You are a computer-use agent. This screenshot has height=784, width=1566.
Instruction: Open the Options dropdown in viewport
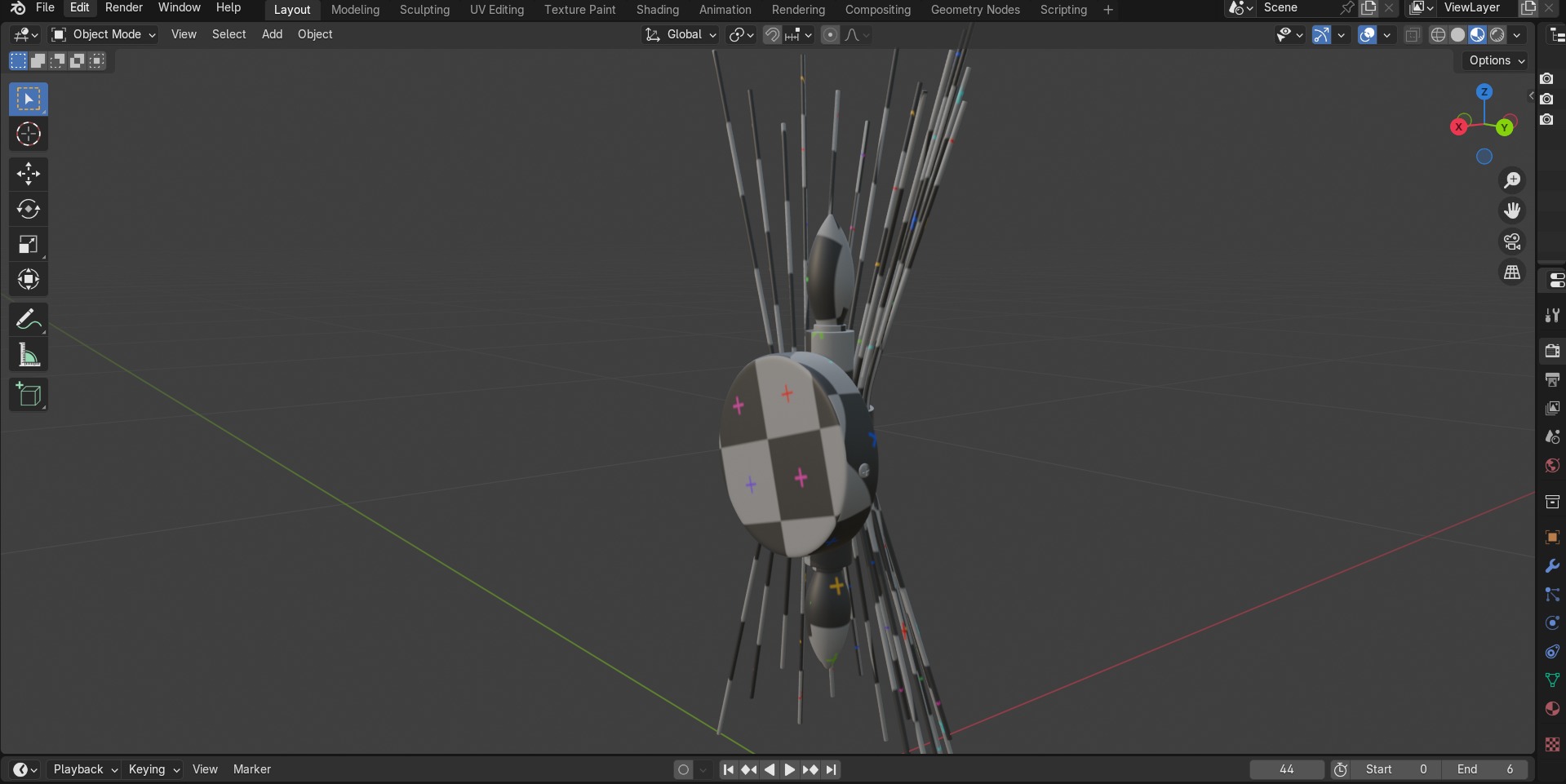pos(1495,60)
